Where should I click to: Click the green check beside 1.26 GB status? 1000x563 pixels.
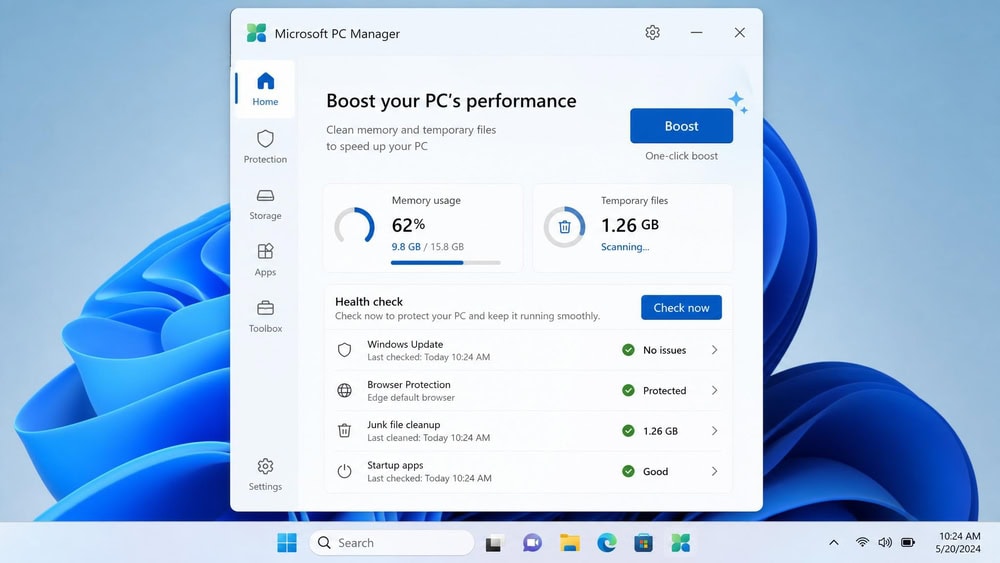[628, 431]
